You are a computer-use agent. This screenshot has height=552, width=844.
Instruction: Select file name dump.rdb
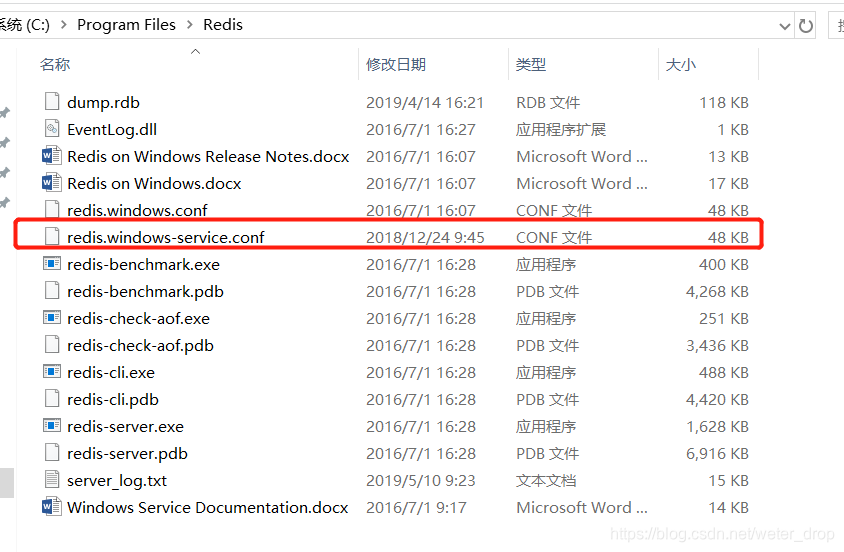click(x=103, y=102)
